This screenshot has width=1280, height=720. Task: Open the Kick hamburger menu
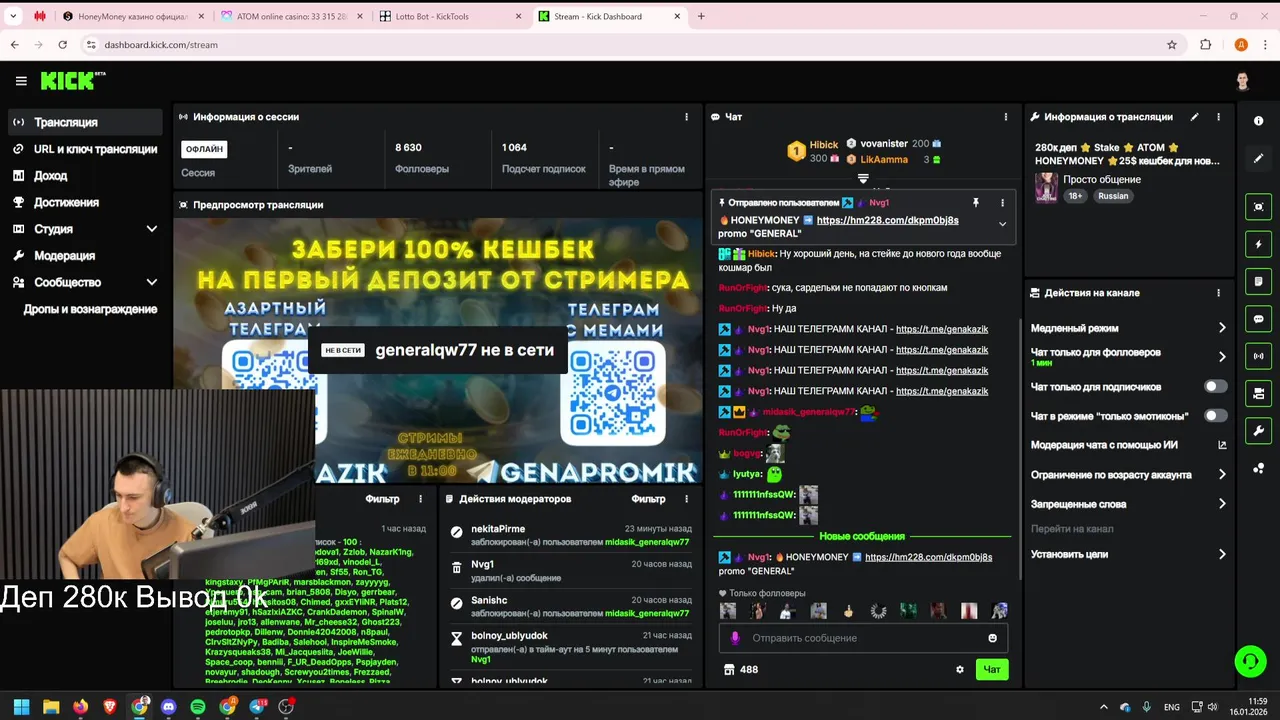[x=21, y=81]
